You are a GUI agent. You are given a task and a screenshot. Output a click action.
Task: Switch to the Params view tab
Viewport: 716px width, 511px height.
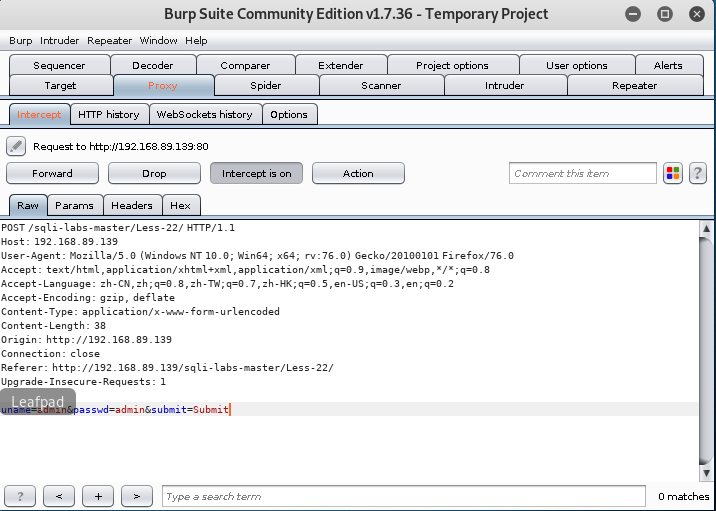[74, 205]
